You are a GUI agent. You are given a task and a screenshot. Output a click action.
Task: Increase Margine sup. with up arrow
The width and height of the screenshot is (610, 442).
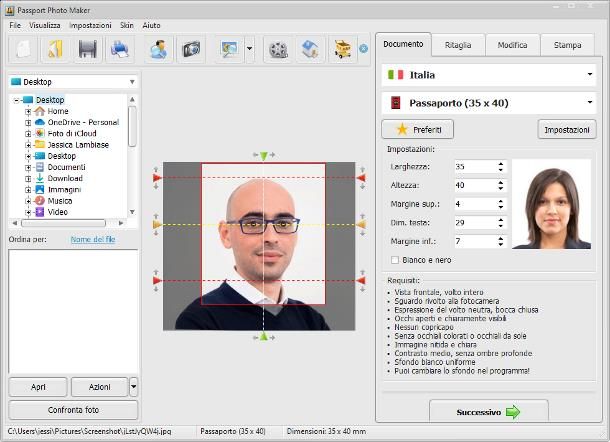pos(501,201)
